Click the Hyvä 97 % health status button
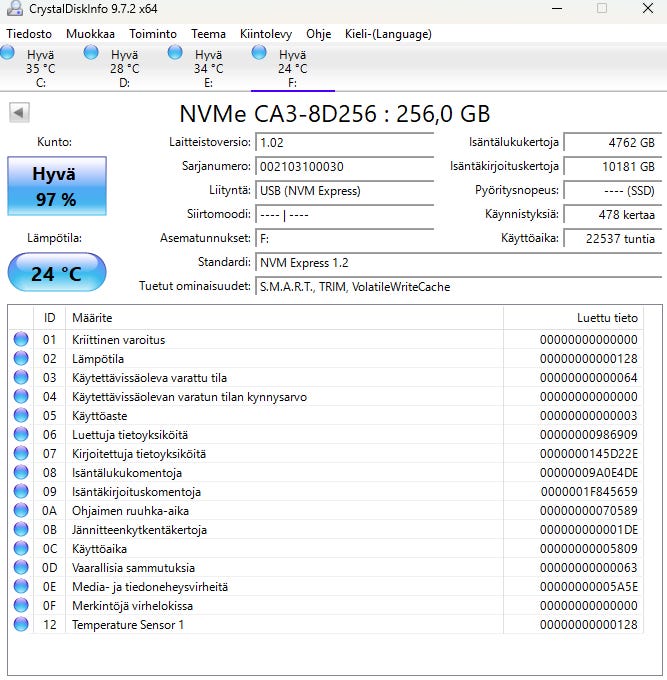The image size is (667, 680). coord(56,186)
